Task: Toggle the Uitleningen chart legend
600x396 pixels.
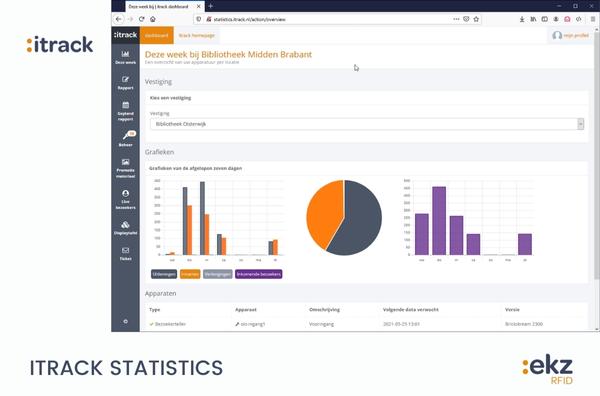Action: [164, 274]
